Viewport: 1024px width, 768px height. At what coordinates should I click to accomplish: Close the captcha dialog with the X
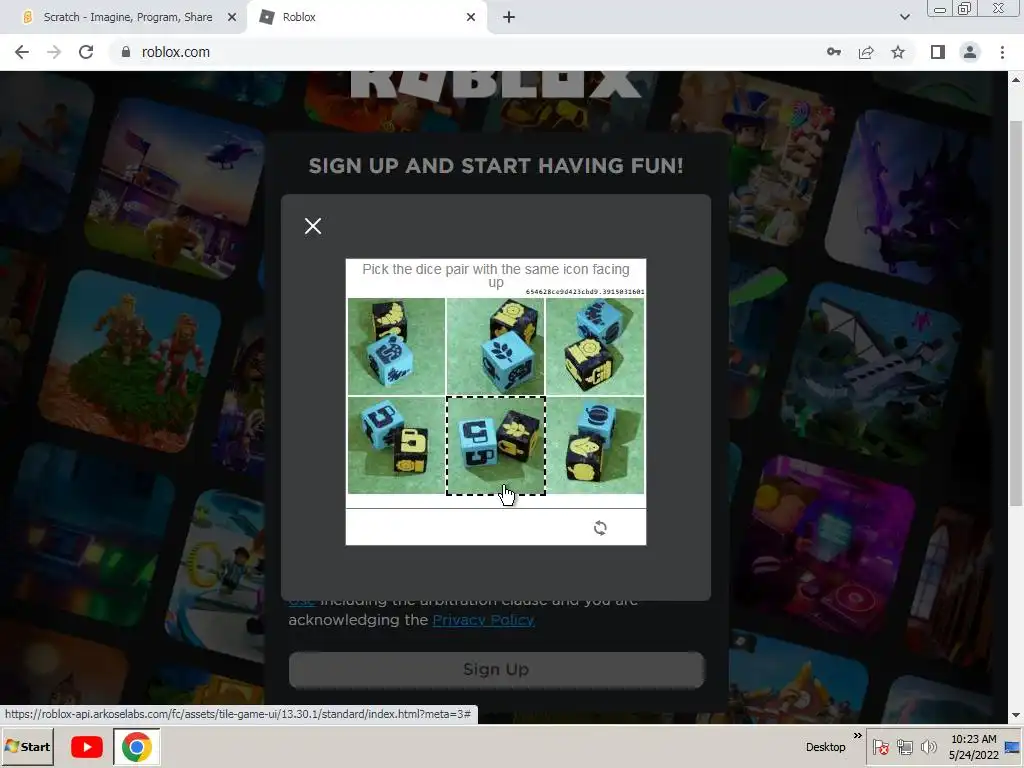[x=313, y=226]
